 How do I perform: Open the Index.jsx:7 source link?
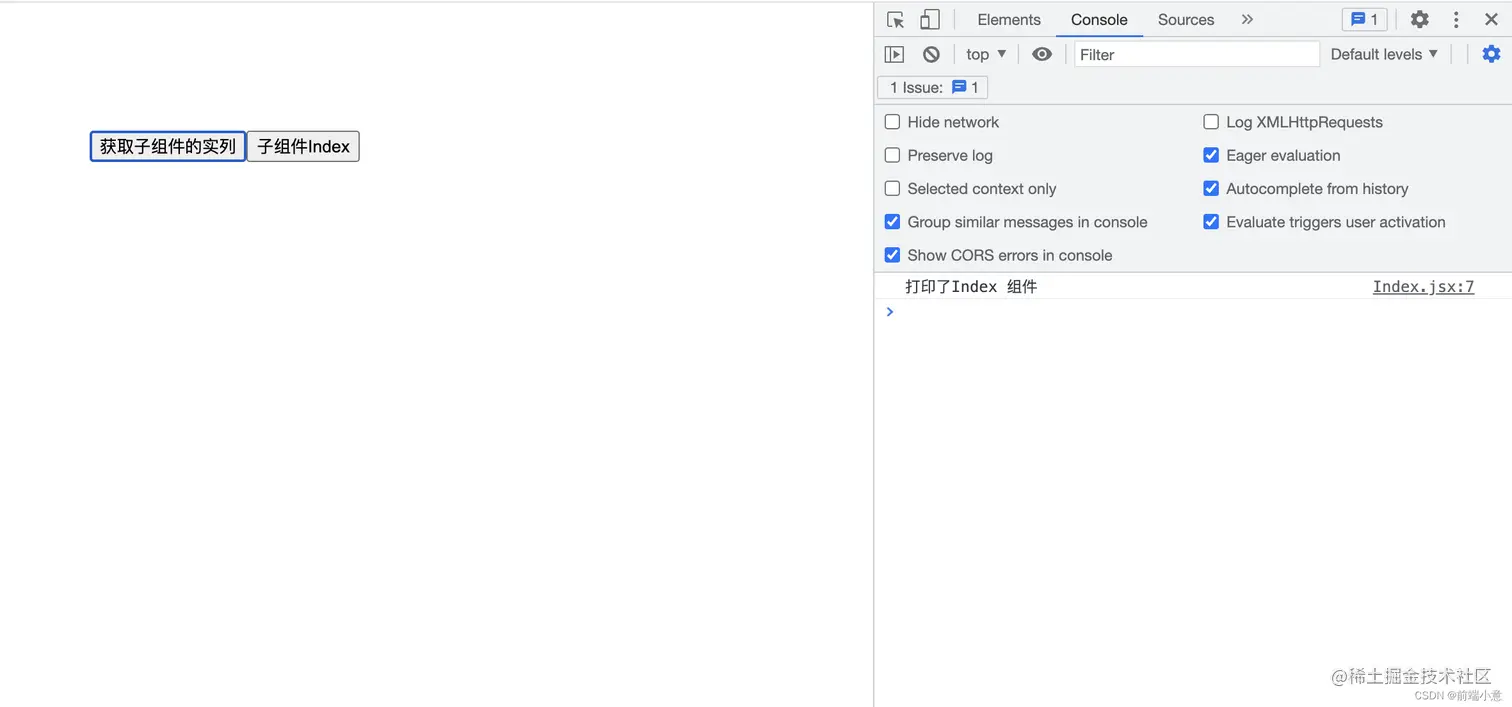(x=1423, y=287)
